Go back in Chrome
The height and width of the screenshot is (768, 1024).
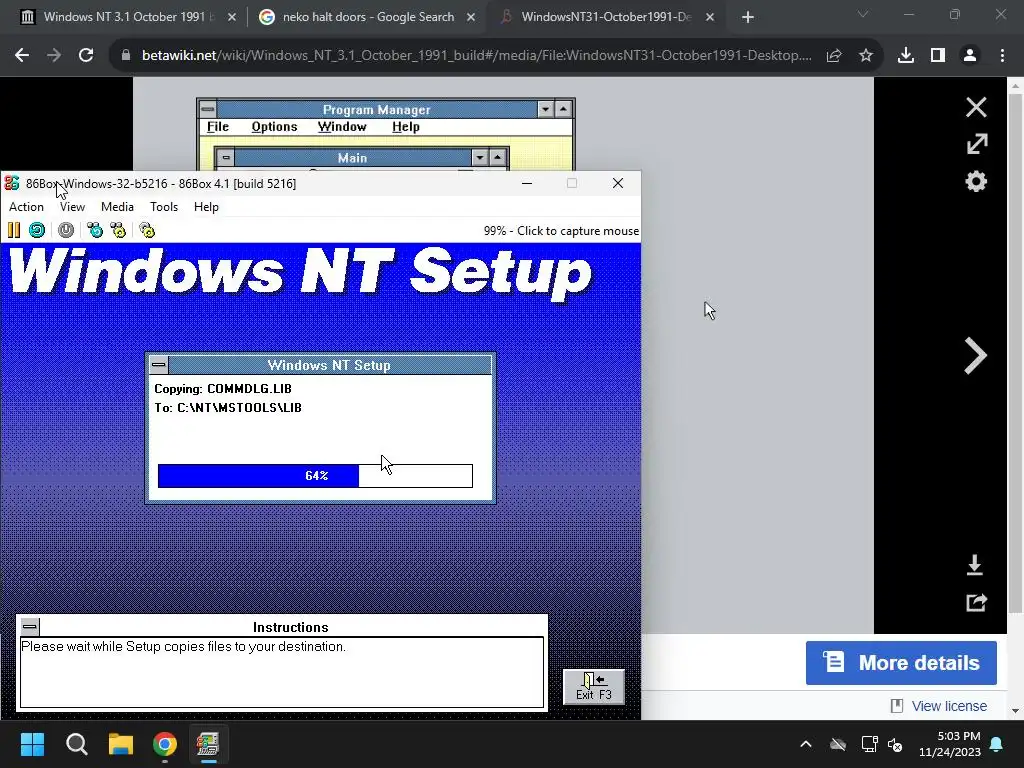[22, 56]
